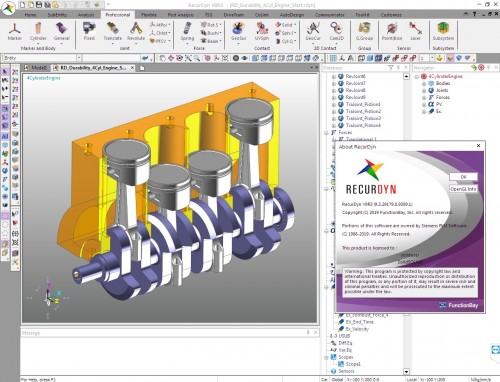Pick the Spring force tool

pyautogui.click(x=187, y=31)
